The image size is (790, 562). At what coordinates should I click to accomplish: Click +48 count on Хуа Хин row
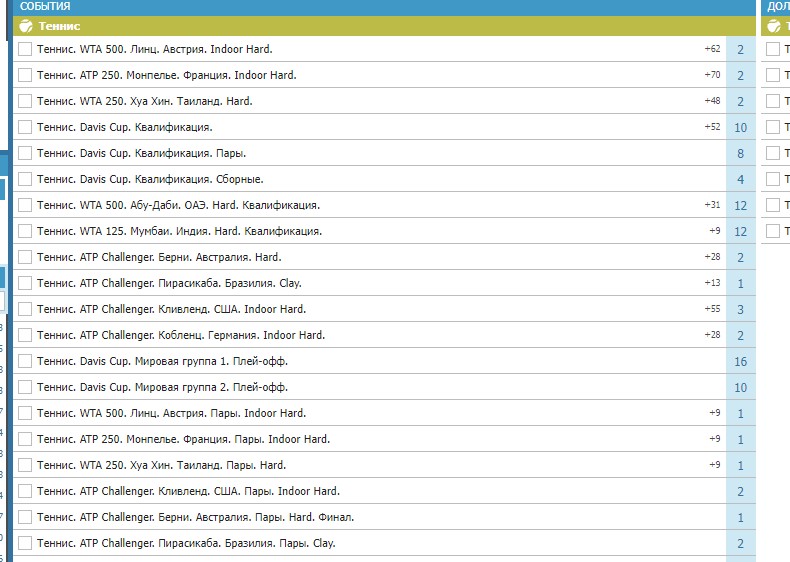[x=712, y=101]
